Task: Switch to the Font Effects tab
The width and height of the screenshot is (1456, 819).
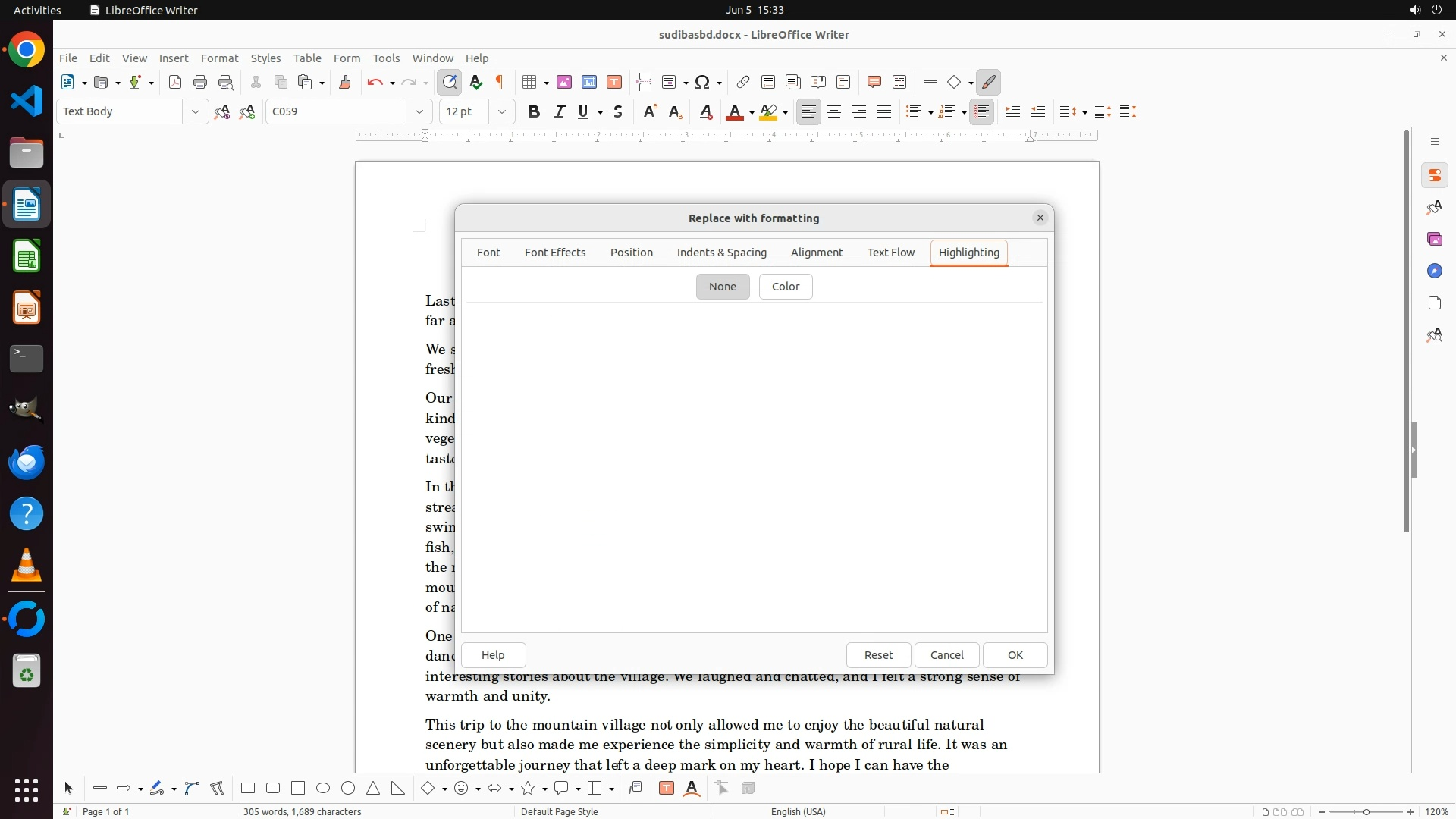Action: point(554,253)
